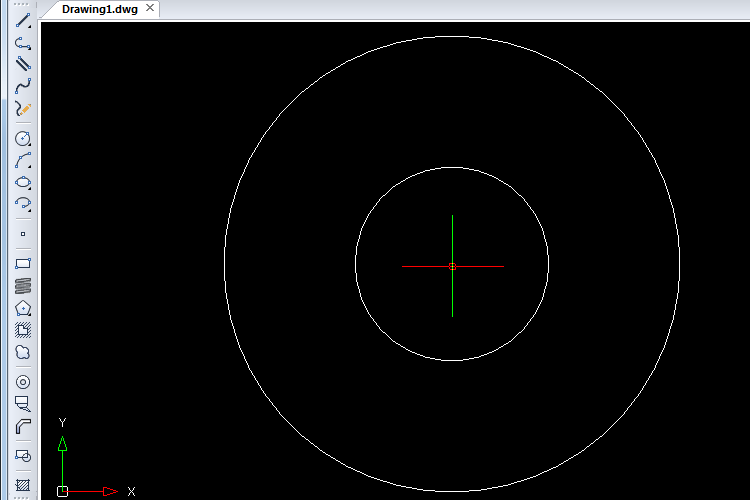Select the Multiline double-line tool
750x500 pixels.
(23, 64)
